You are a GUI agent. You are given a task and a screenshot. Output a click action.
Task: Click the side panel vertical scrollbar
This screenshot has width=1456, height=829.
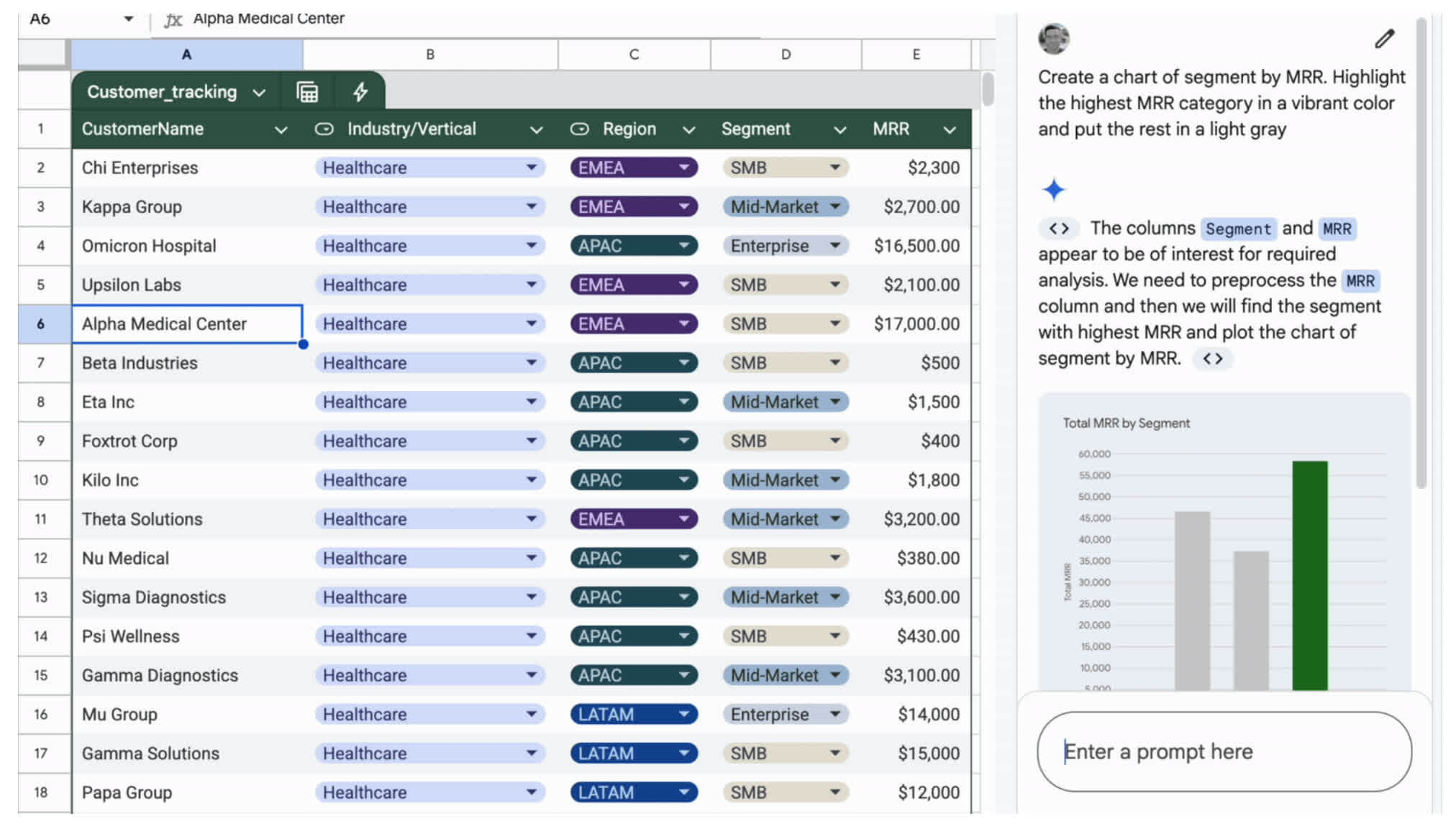point(1421,252)
